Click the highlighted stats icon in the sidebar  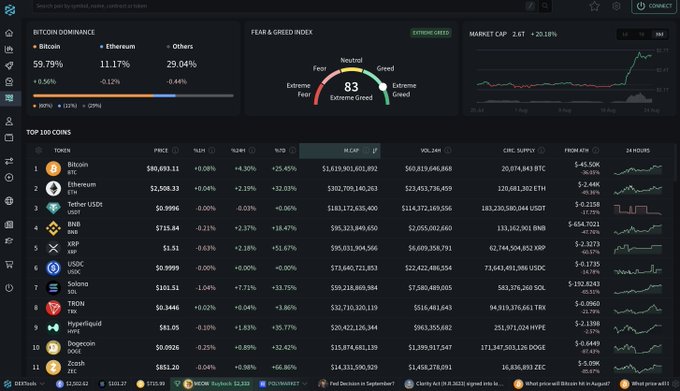point(9,98)
